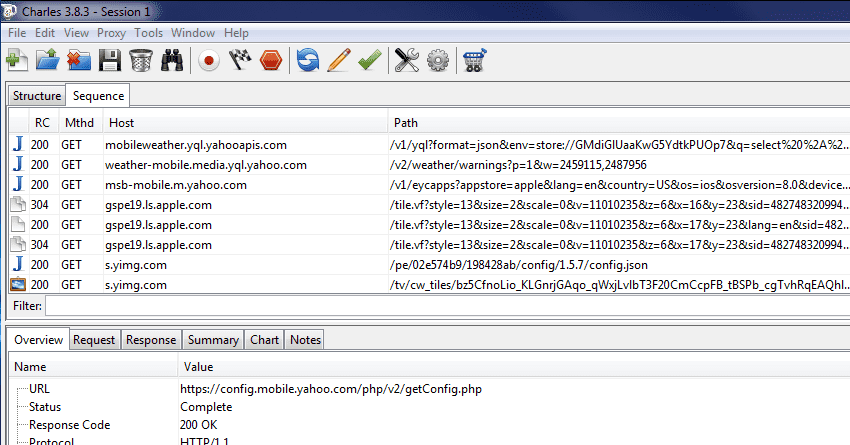The image size is (850, 445).
Task: Select the Response Code row in Overview
Action: (69, 425)
